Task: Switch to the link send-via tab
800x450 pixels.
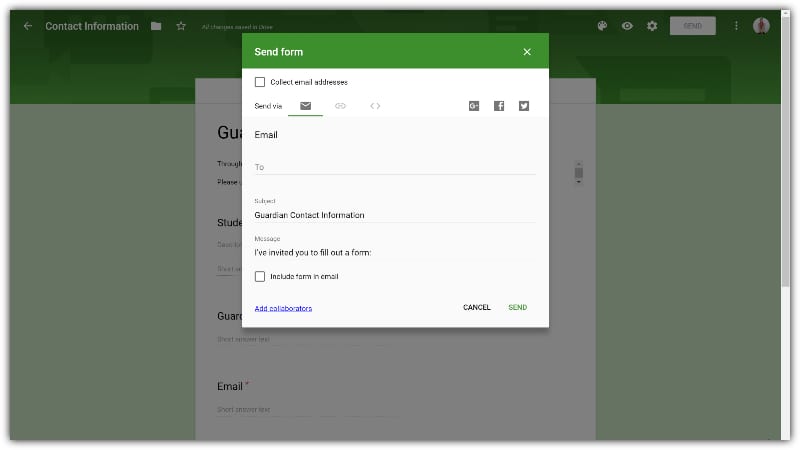Action: pos(340,105)
